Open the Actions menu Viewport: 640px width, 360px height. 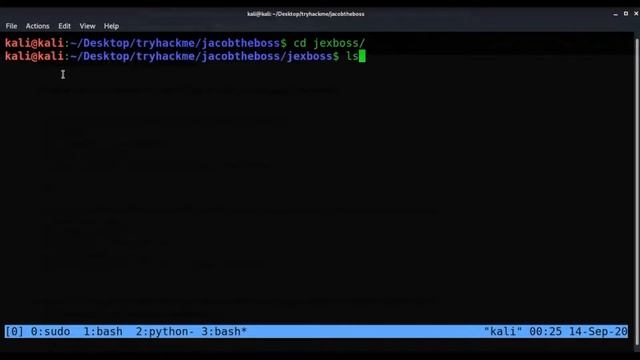click(x=38, y=26)
